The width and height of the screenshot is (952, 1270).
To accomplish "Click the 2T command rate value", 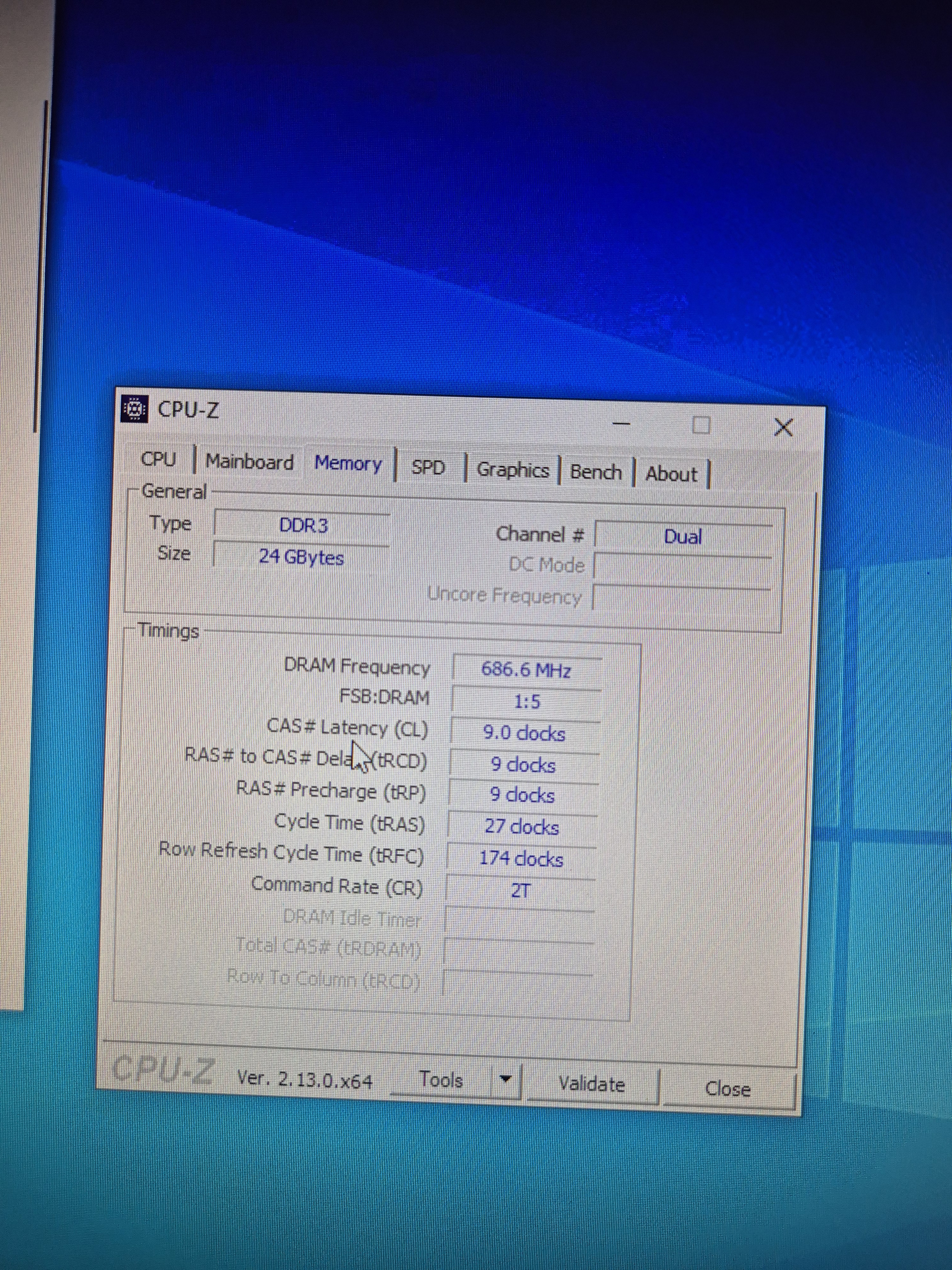I will pyautogui.click(x=520, y=891).
